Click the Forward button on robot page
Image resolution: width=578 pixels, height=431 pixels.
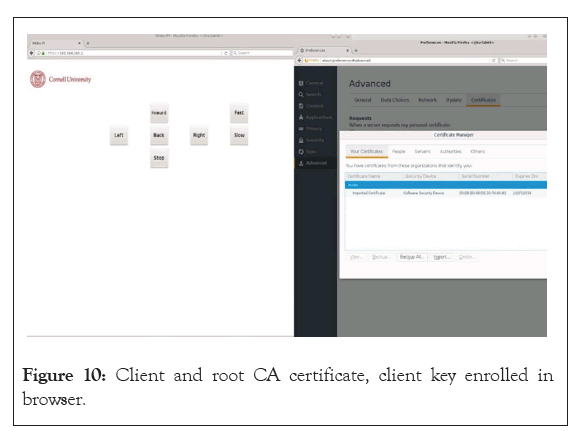coord(159,113)
